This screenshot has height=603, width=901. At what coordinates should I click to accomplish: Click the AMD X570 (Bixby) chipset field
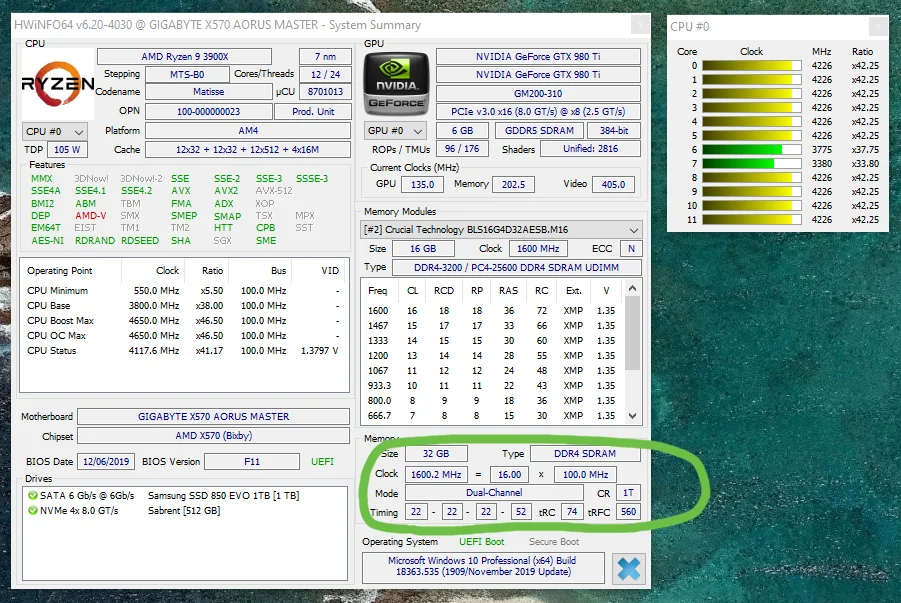coord(214,436)
